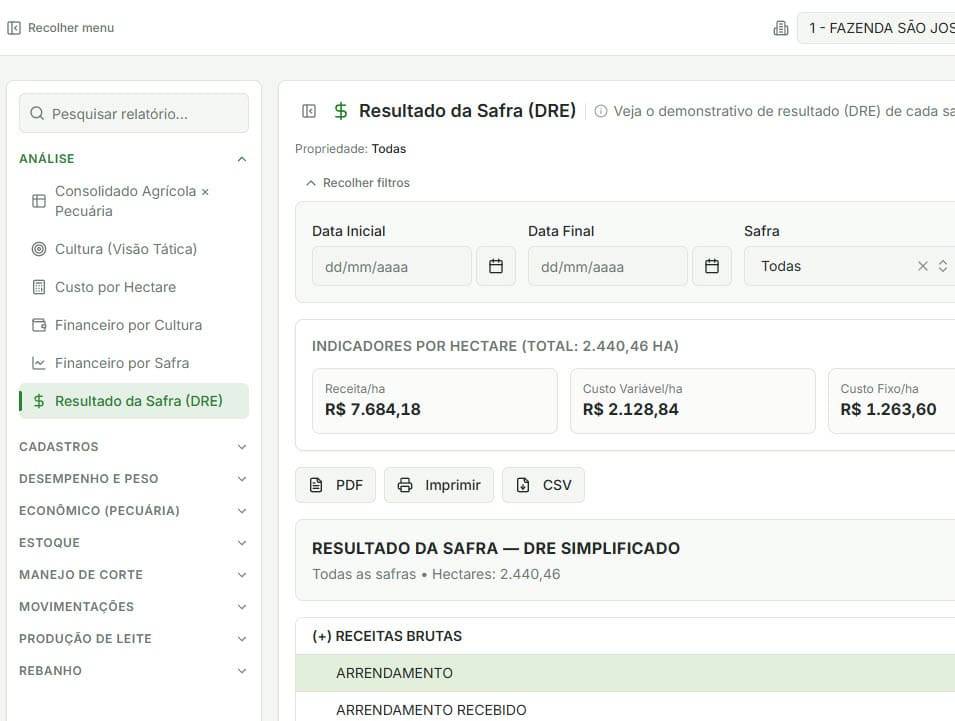Open the farm selector 1 - FAZENDA SÃO JOS
This screenshot has height=721, width=955.
point(876,28)
